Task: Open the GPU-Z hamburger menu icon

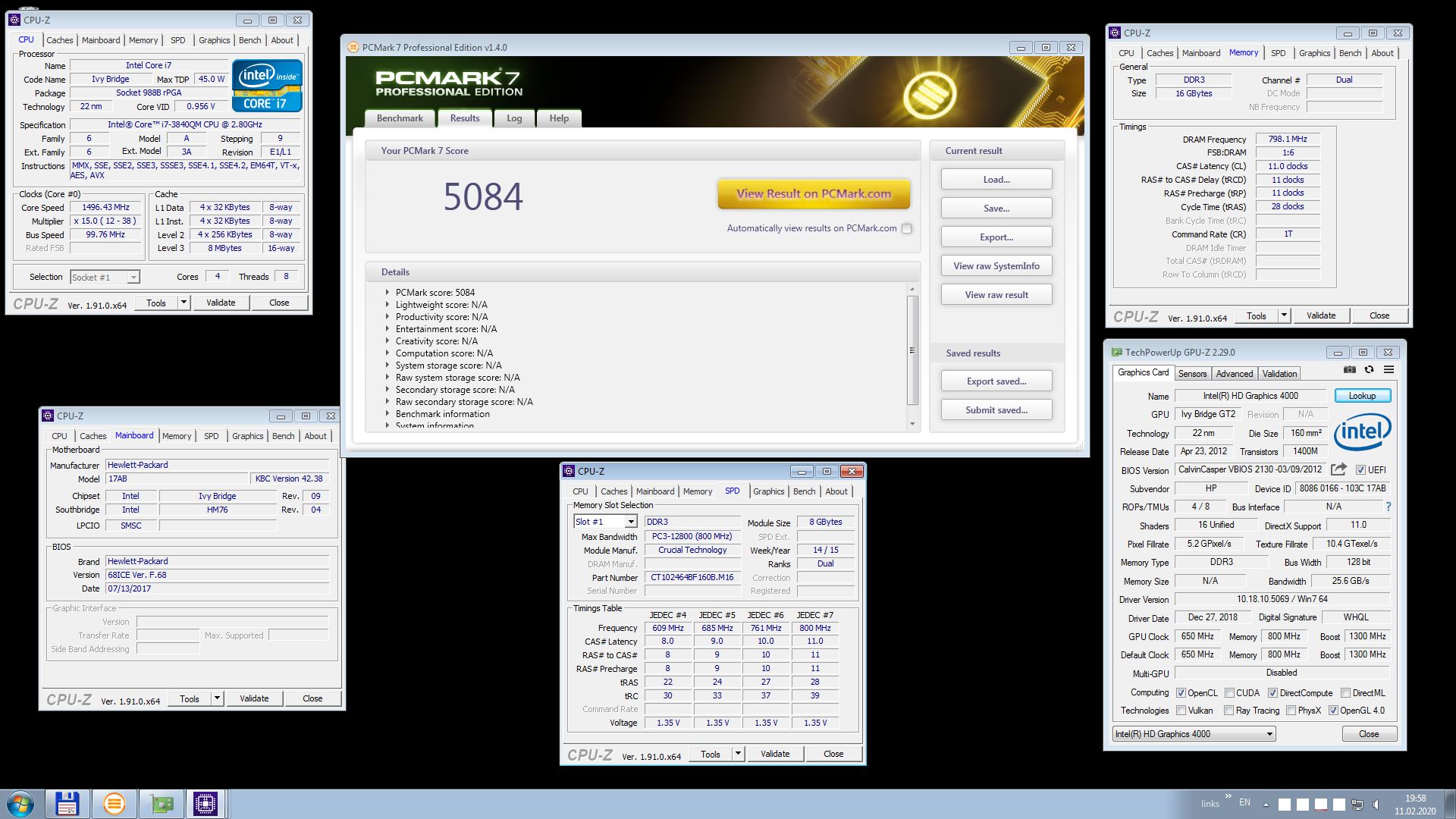Action: 1389,370
